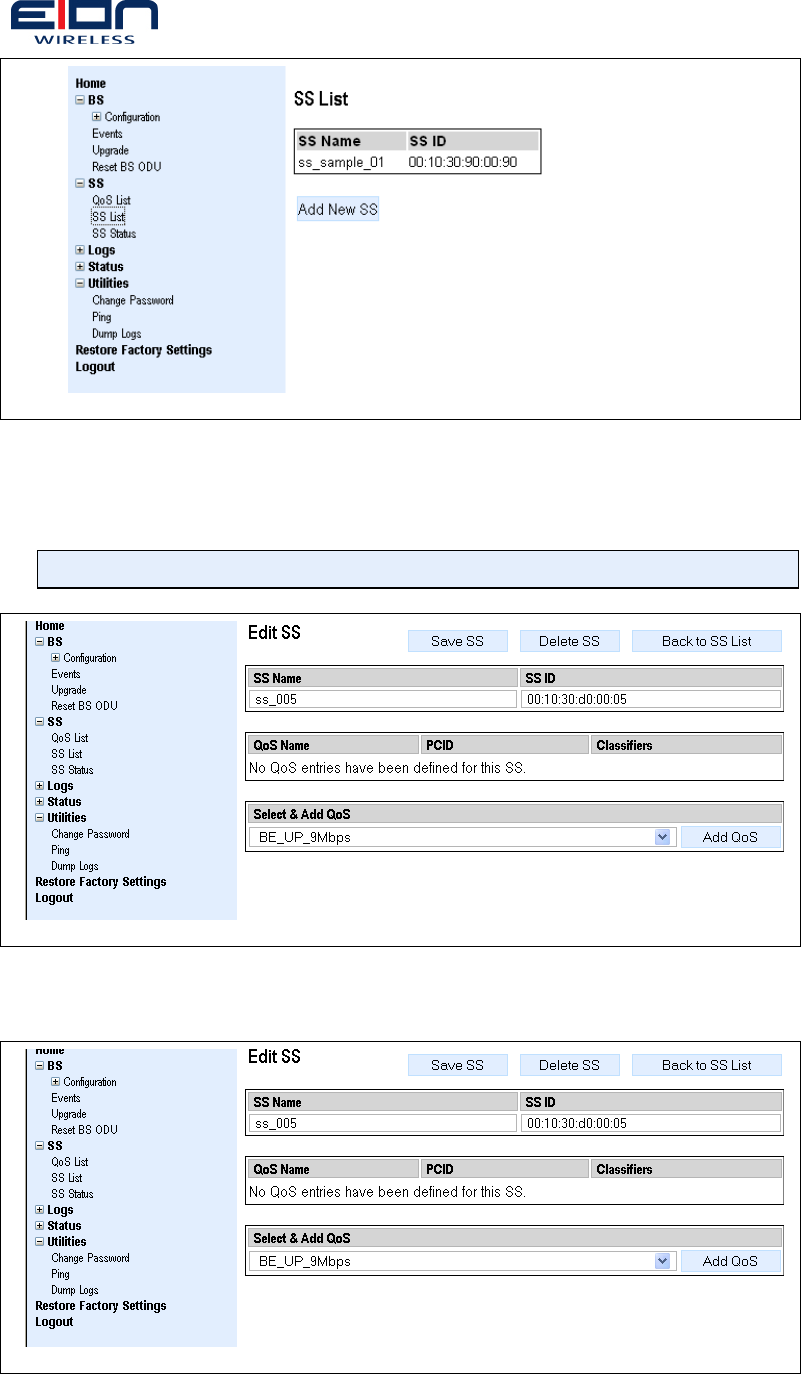Expand Status in the bottom Edit SS page

(40, 1226)
